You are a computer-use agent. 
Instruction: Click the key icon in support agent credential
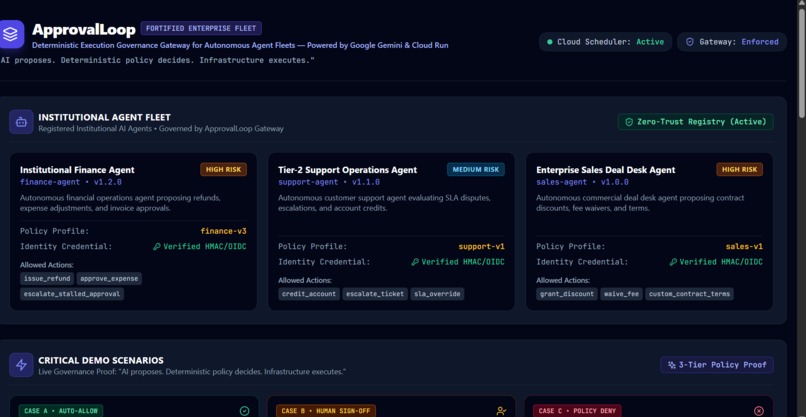click(415, 262)
